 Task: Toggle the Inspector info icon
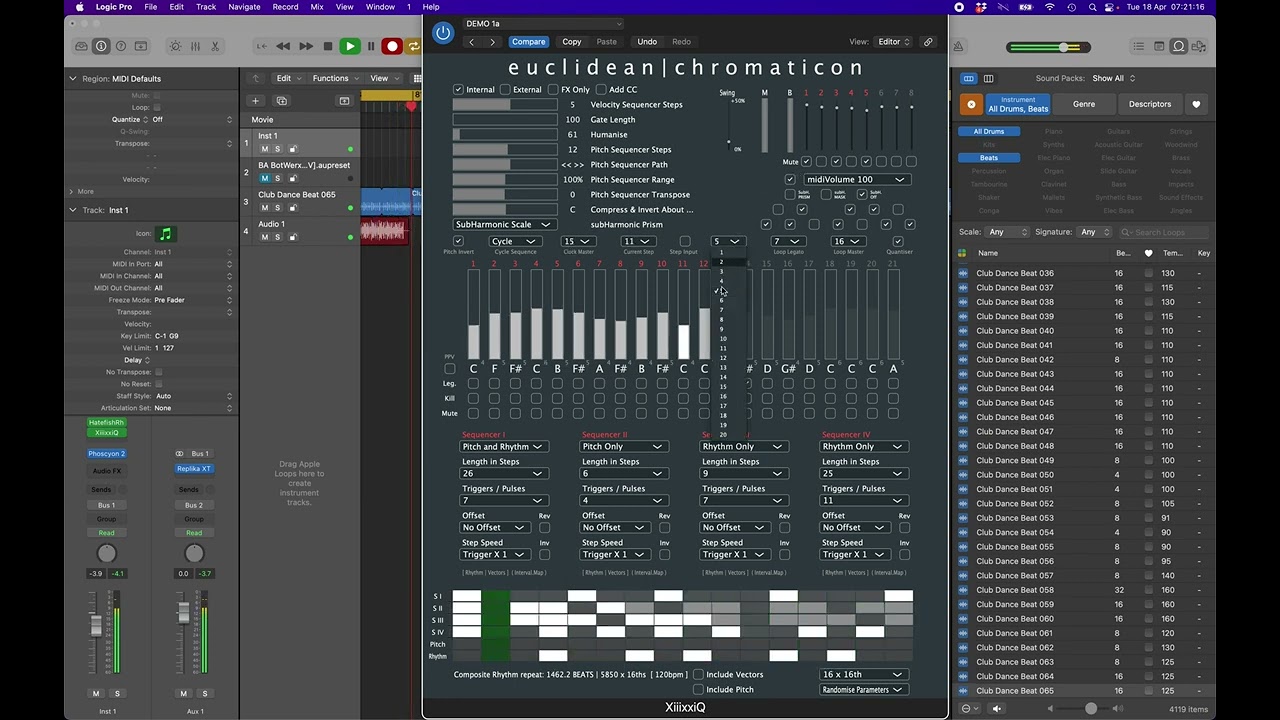coord(101,46)
